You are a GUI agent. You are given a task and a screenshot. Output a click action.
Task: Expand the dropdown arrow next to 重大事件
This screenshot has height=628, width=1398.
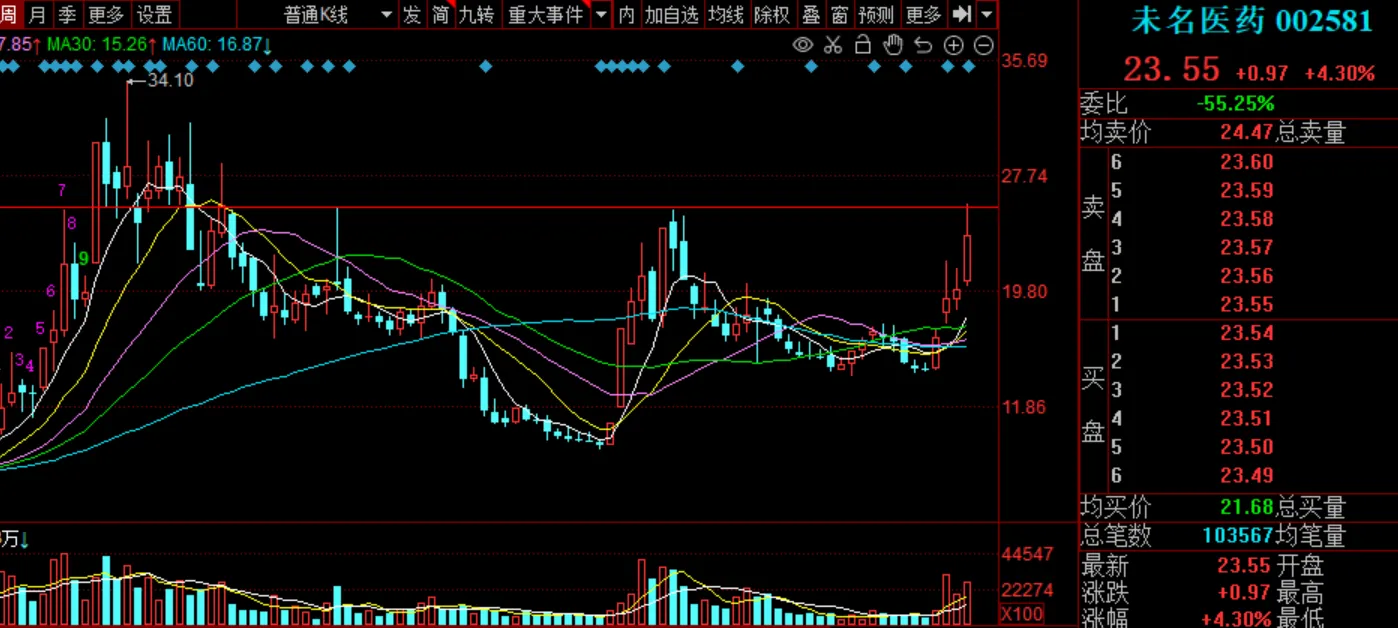[600, 15]
